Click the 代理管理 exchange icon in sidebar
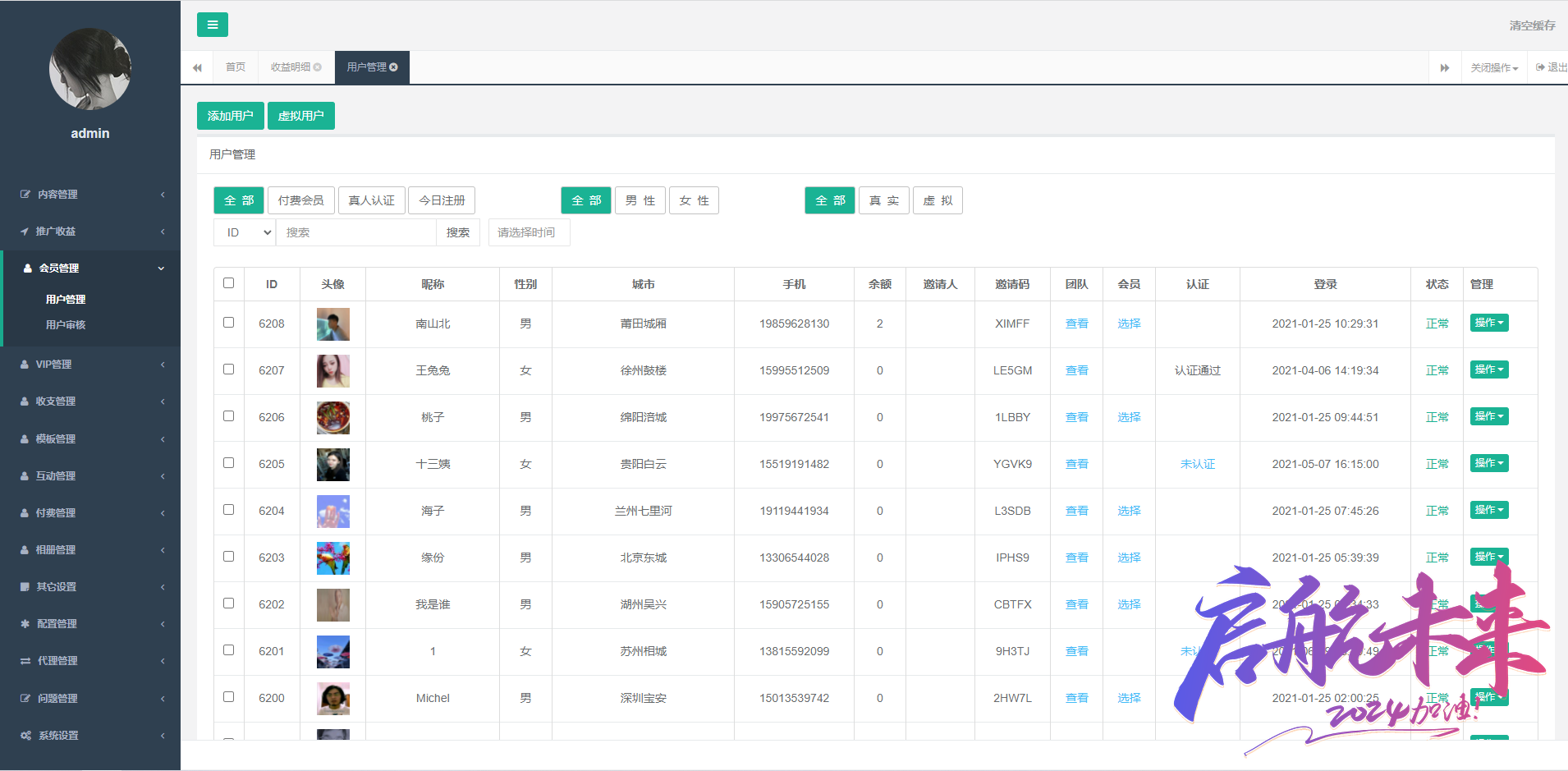1568x771 pixels. pos(25,661)
